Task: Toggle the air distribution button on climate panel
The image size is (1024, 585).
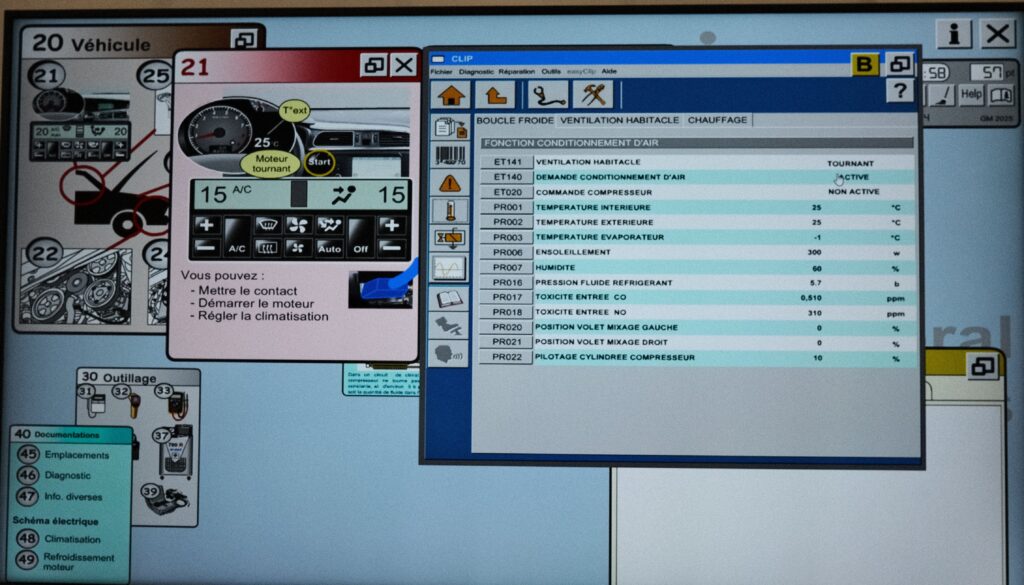Action: (x=329, y=225)
